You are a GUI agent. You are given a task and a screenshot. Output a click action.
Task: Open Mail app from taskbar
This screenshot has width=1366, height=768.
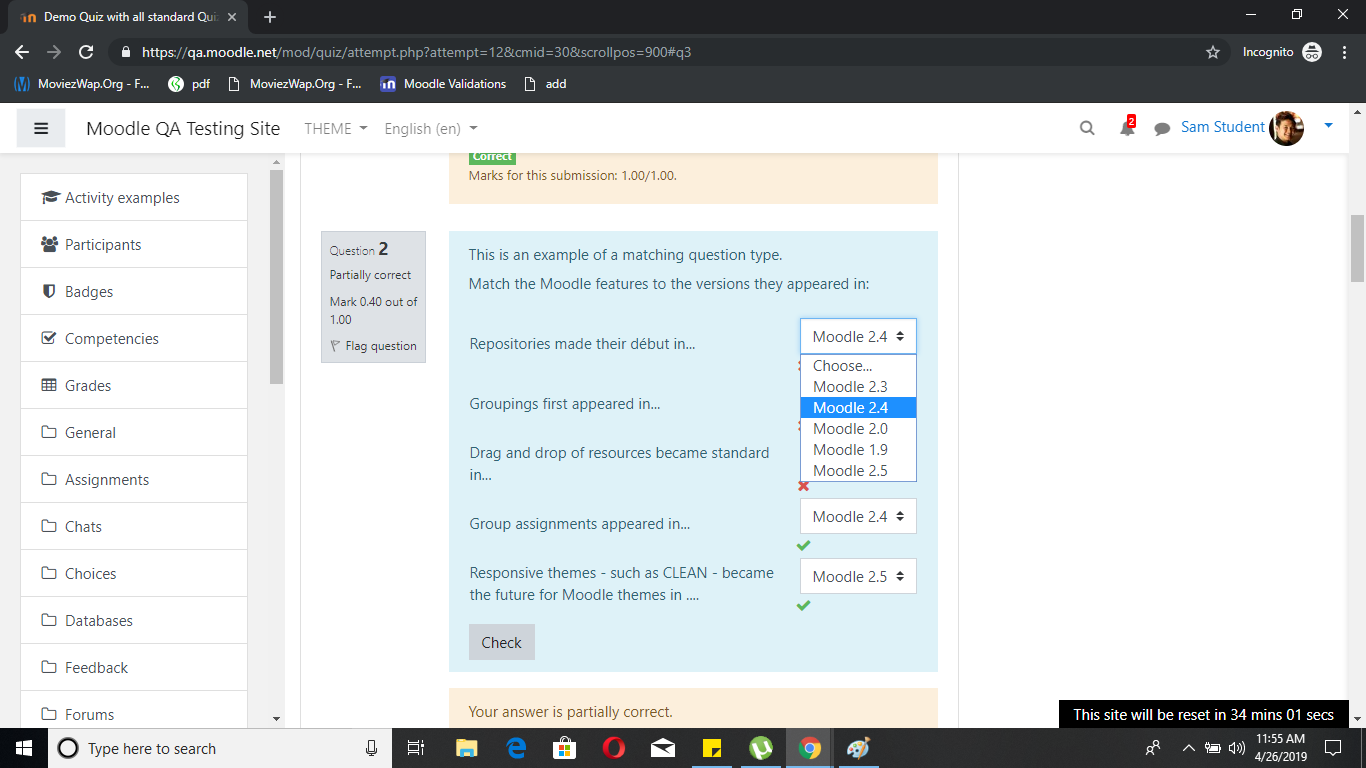663,748
